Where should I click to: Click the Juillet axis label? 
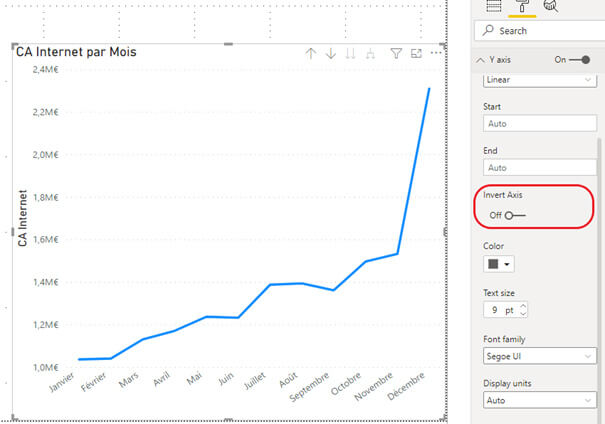pyautogui.click(x=255, y=381)
